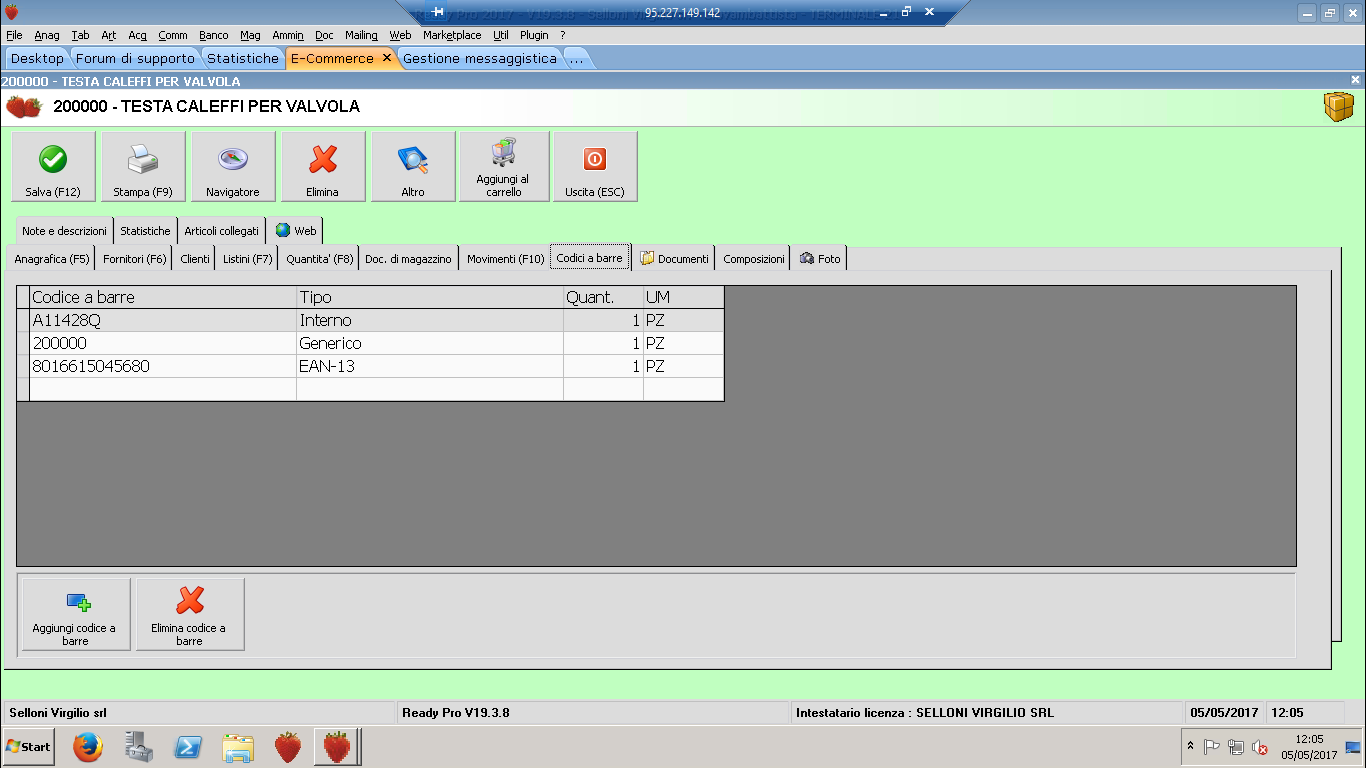The image size is (1366, 768).
Task: Open the Fornitori (F6) tab
Action: (x=135, y=259)
